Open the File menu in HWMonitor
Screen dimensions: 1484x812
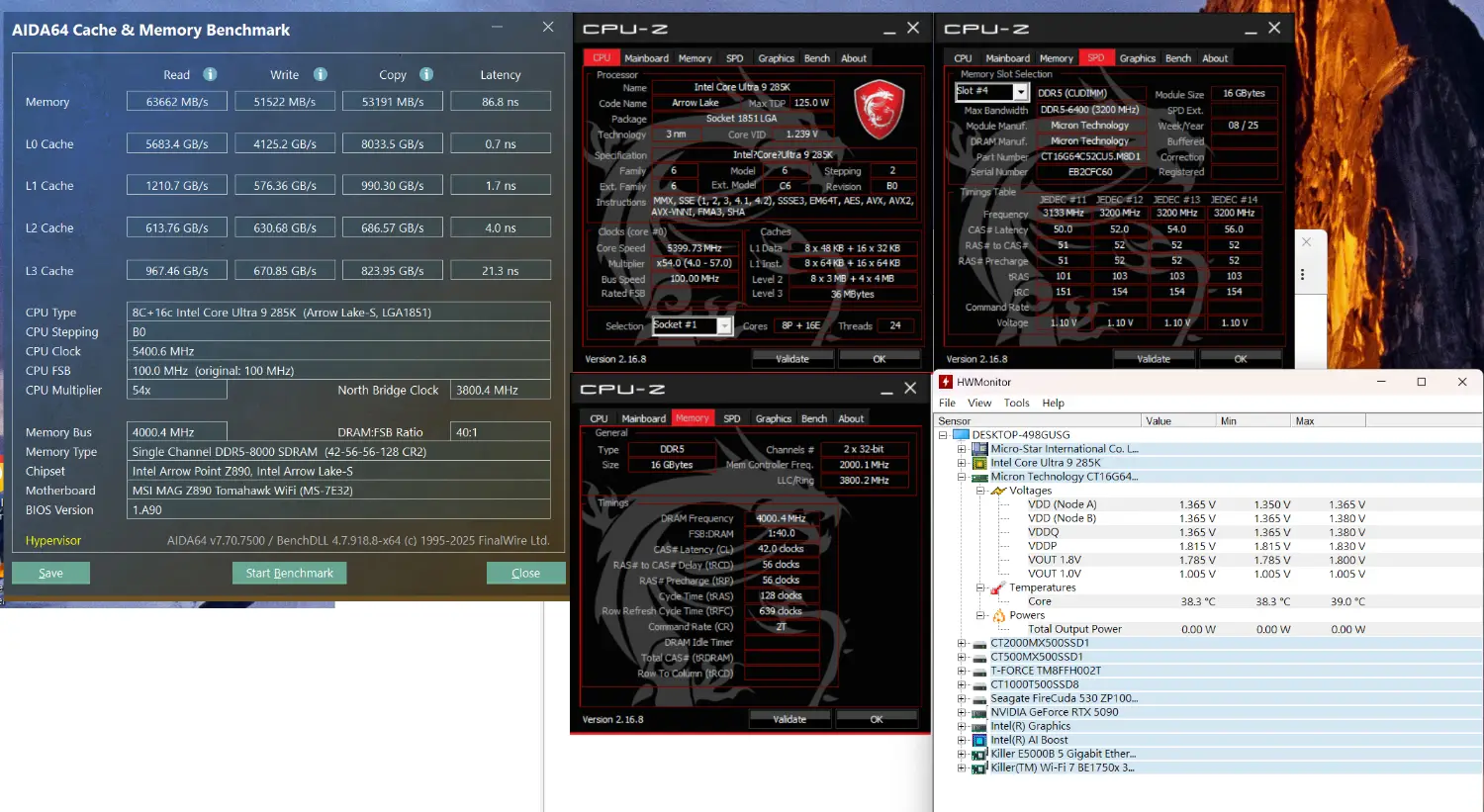[947, 404]
